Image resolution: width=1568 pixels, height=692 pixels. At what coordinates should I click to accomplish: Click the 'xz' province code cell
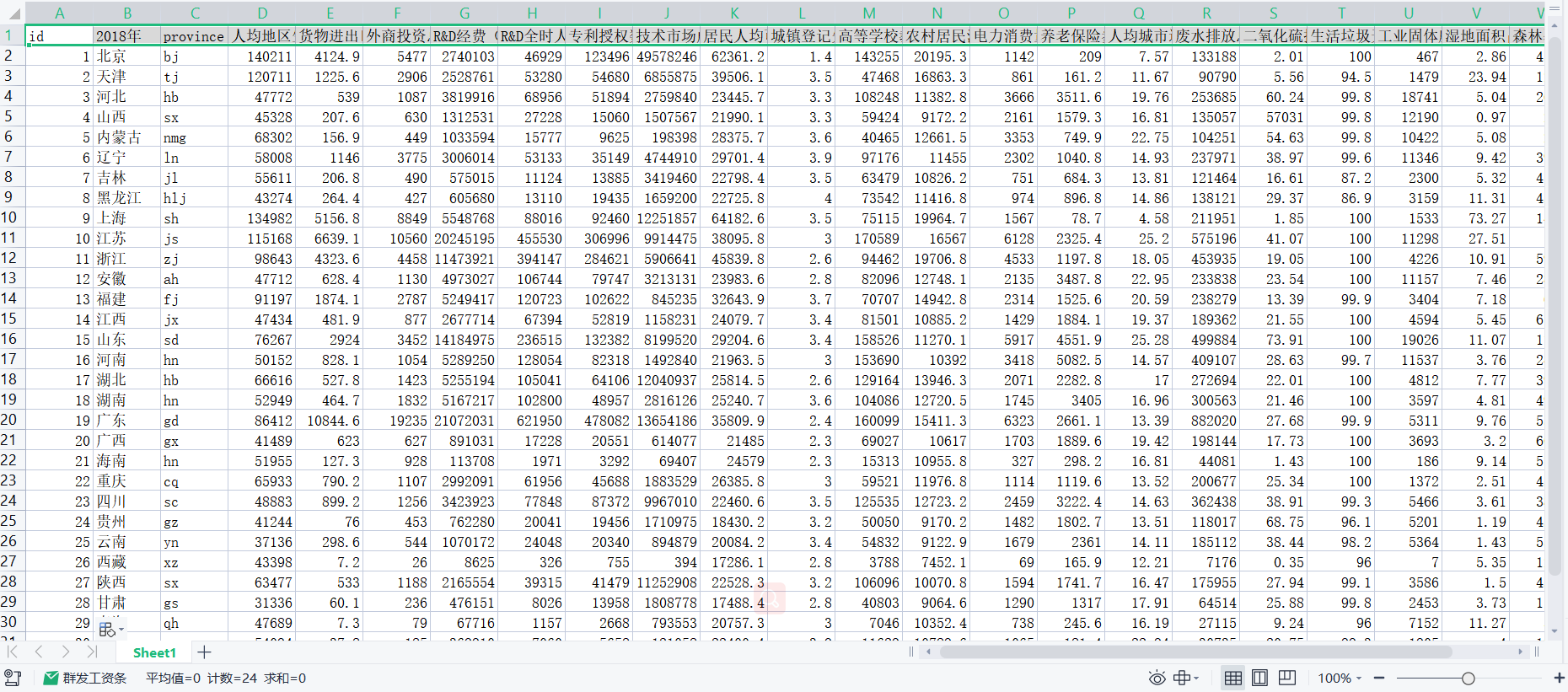195,562
